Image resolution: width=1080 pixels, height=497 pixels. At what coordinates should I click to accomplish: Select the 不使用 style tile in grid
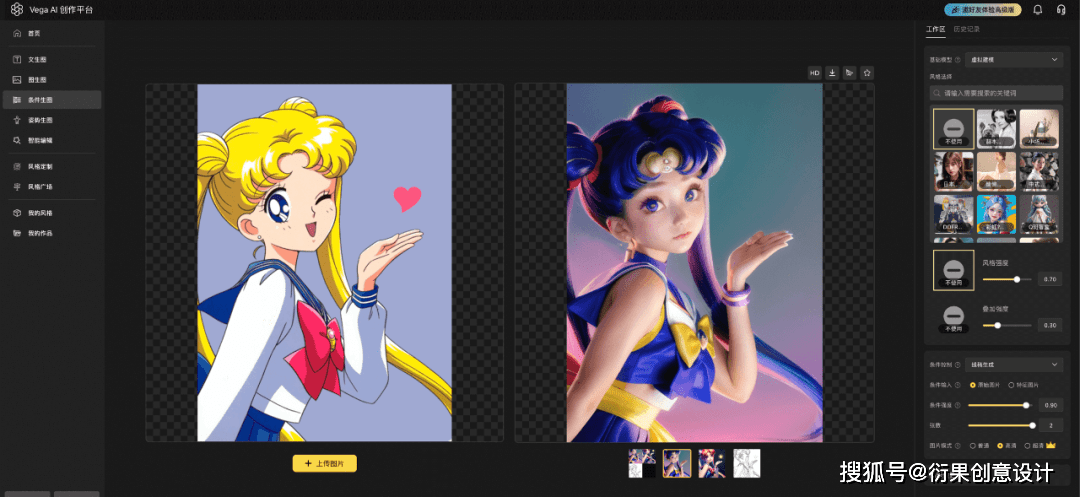tap(953, 129)
